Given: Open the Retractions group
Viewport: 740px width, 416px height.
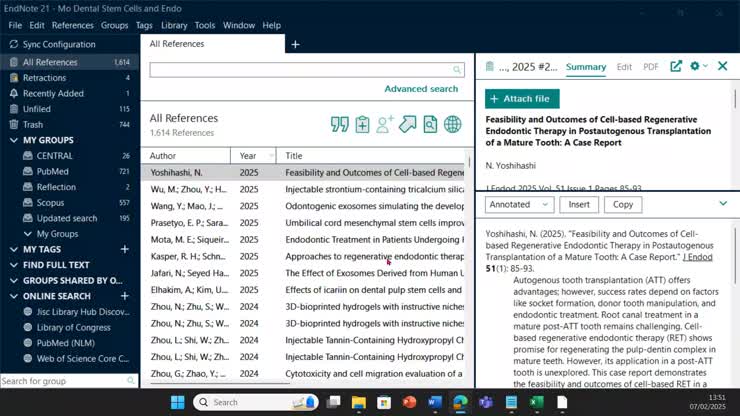Looking at the screenshot, I should 70,77.
